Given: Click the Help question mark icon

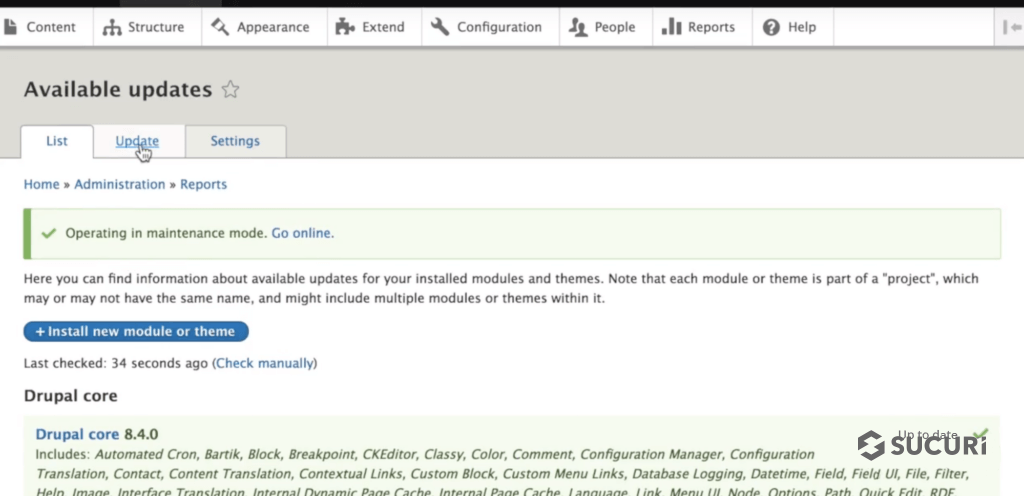Looking at the screenshot, I should point(771,27).
